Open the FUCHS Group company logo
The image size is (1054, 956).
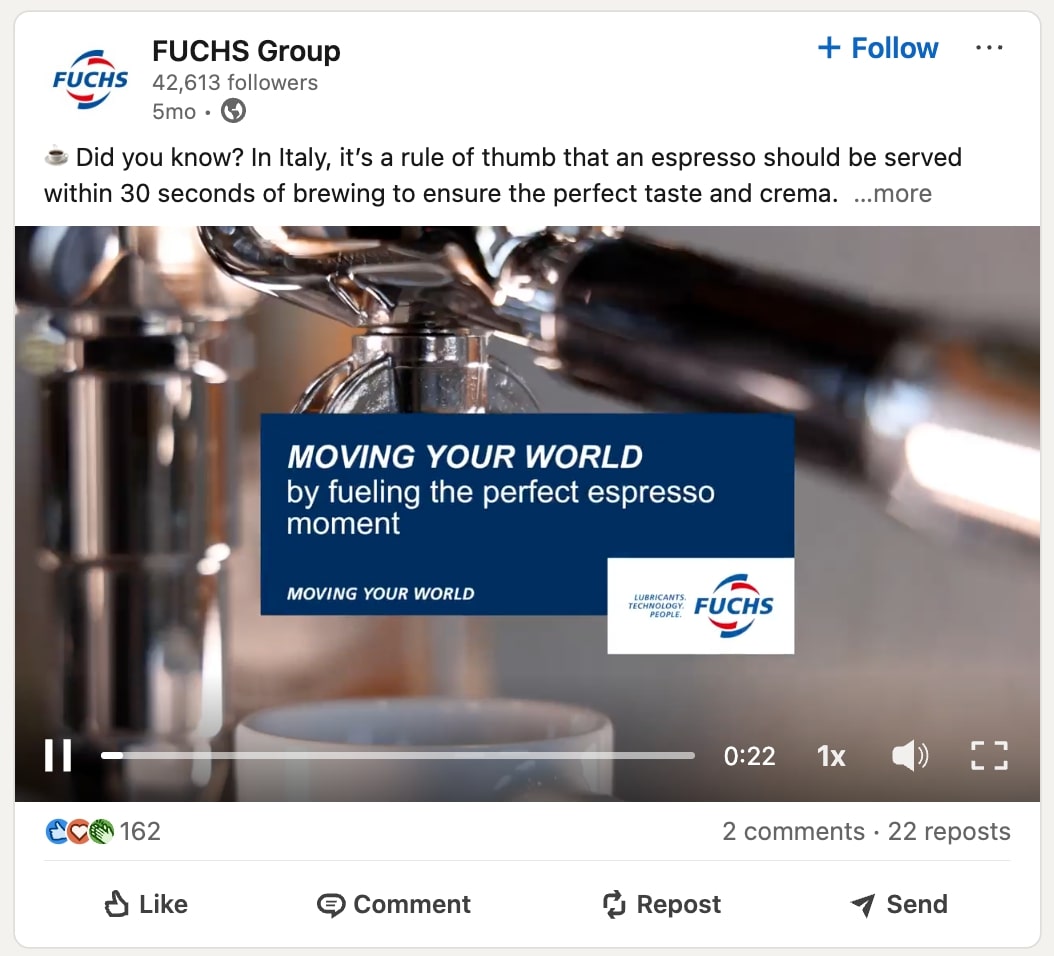90,79
